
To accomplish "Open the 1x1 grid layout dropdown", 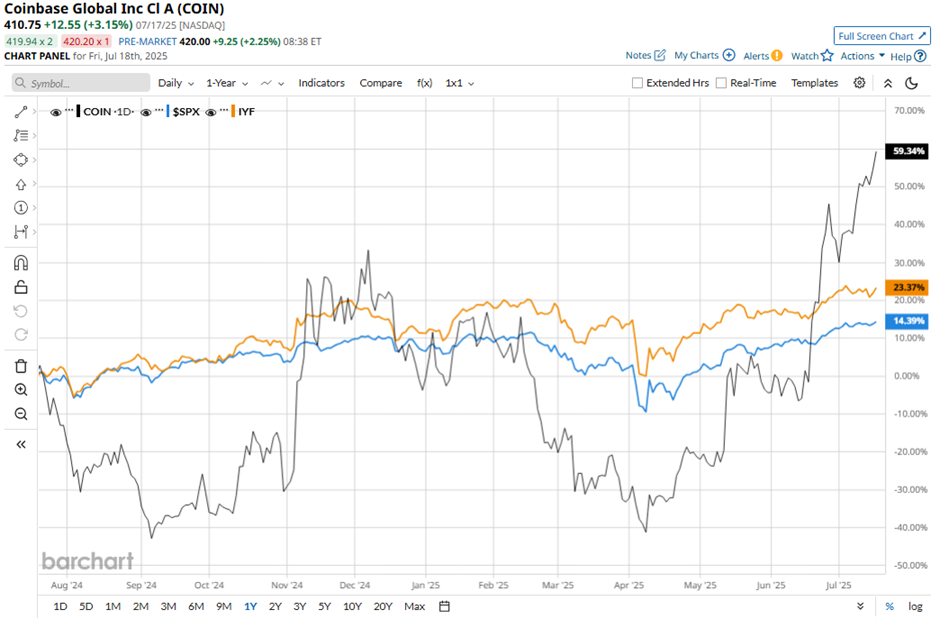I will tap(459, 83).
